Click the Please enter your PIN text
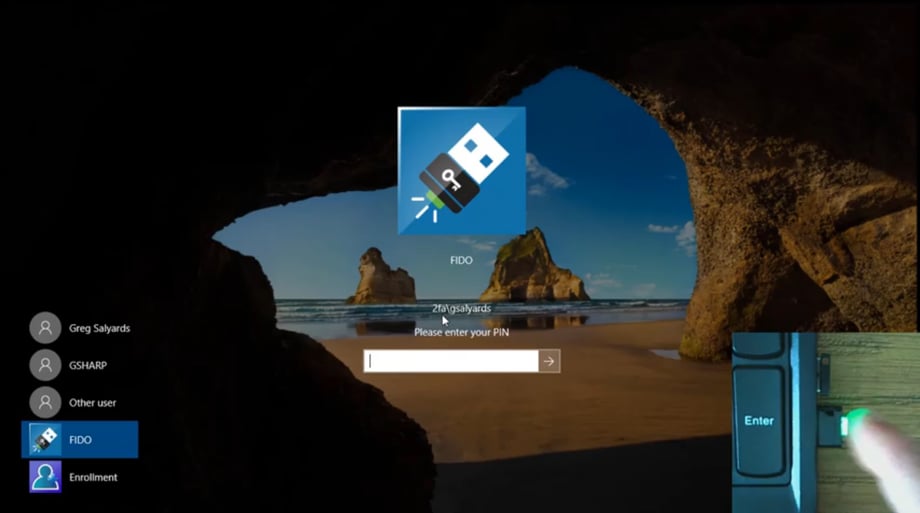The height and width of the screenshot is (513, 920). pos(462,332)
